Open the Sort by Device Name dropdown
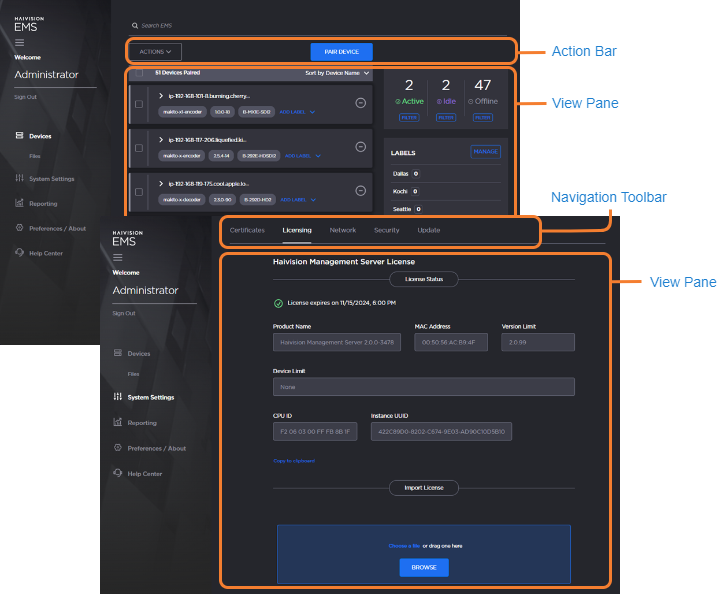 point(337,73)
